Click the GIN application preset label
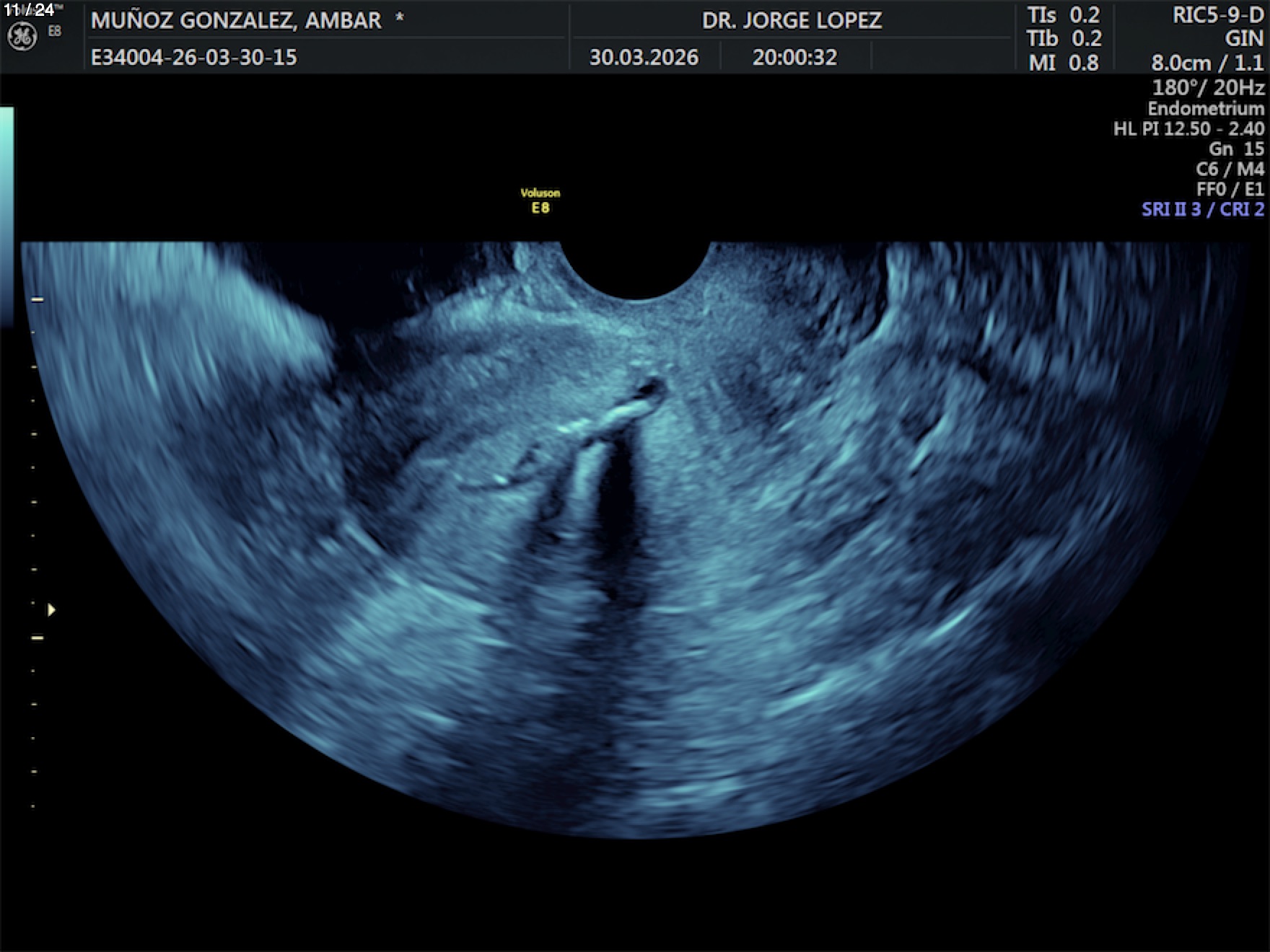Viewport: 1270px width, 952px height. pyautogui.click(x=1243, y=39)
